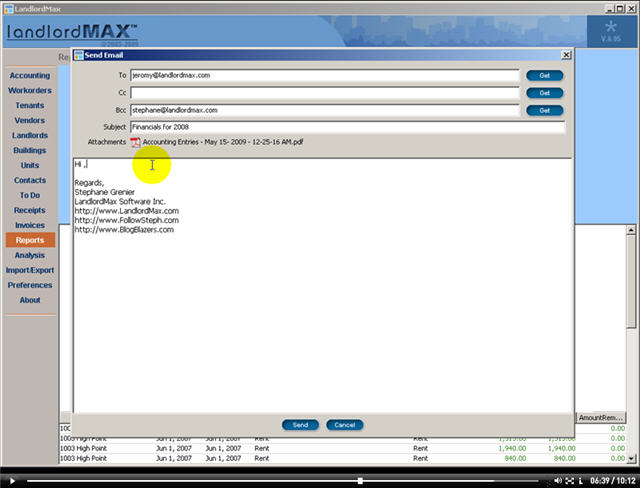The image size is (640, 488).
Task: Go to the Units section
Action: tap(30, 165)
